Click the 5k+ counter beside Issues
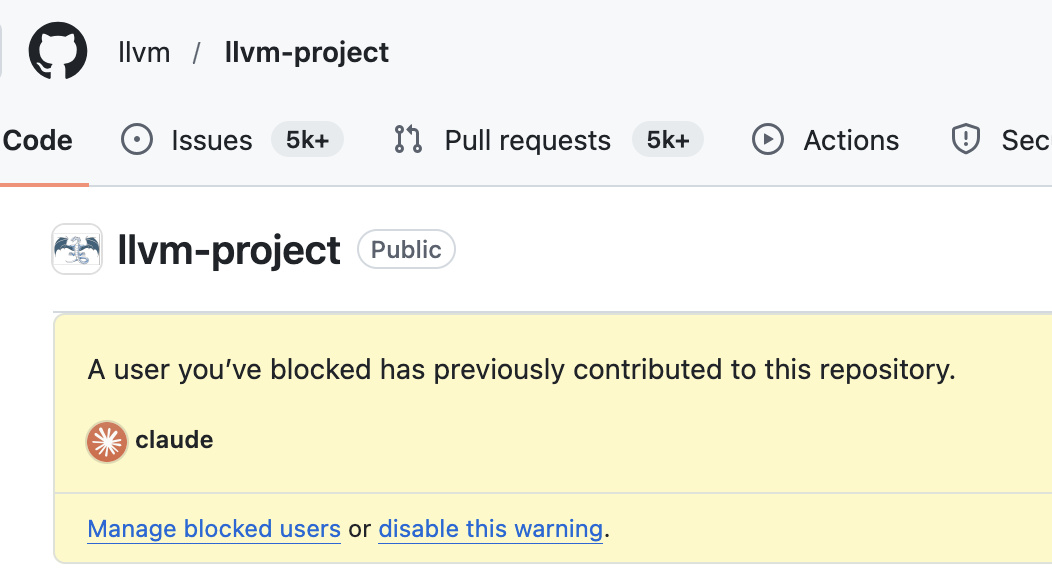 [307, 140]
